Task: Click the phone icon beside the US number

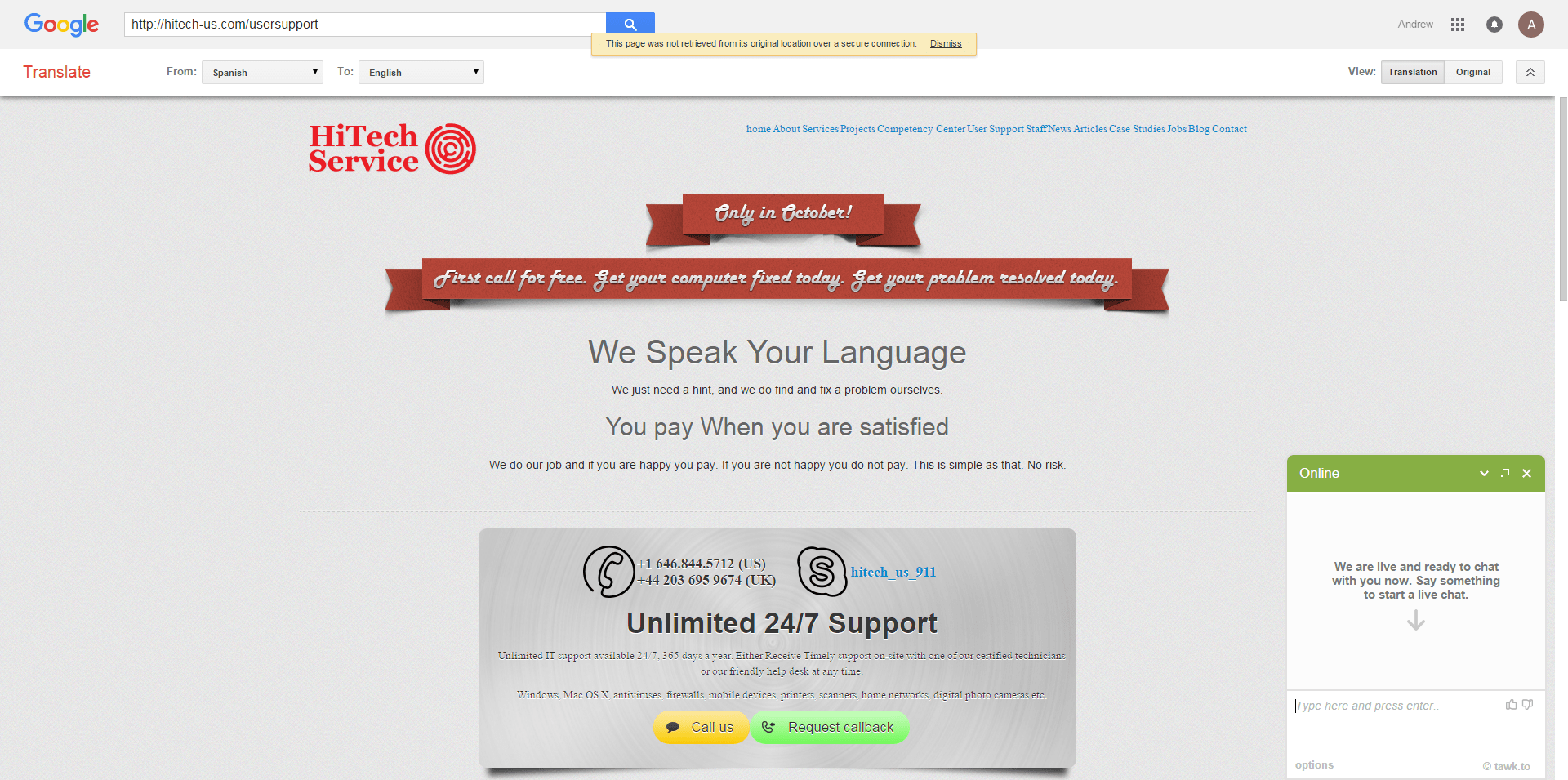Action: point(608,572)
